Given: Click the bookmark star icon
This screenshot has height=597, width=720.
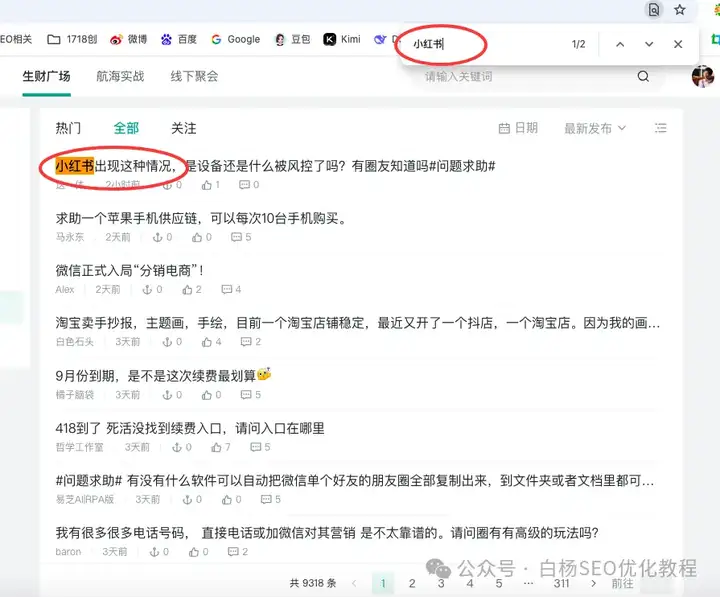Looking at the screenshot, I should click(680, 10).
